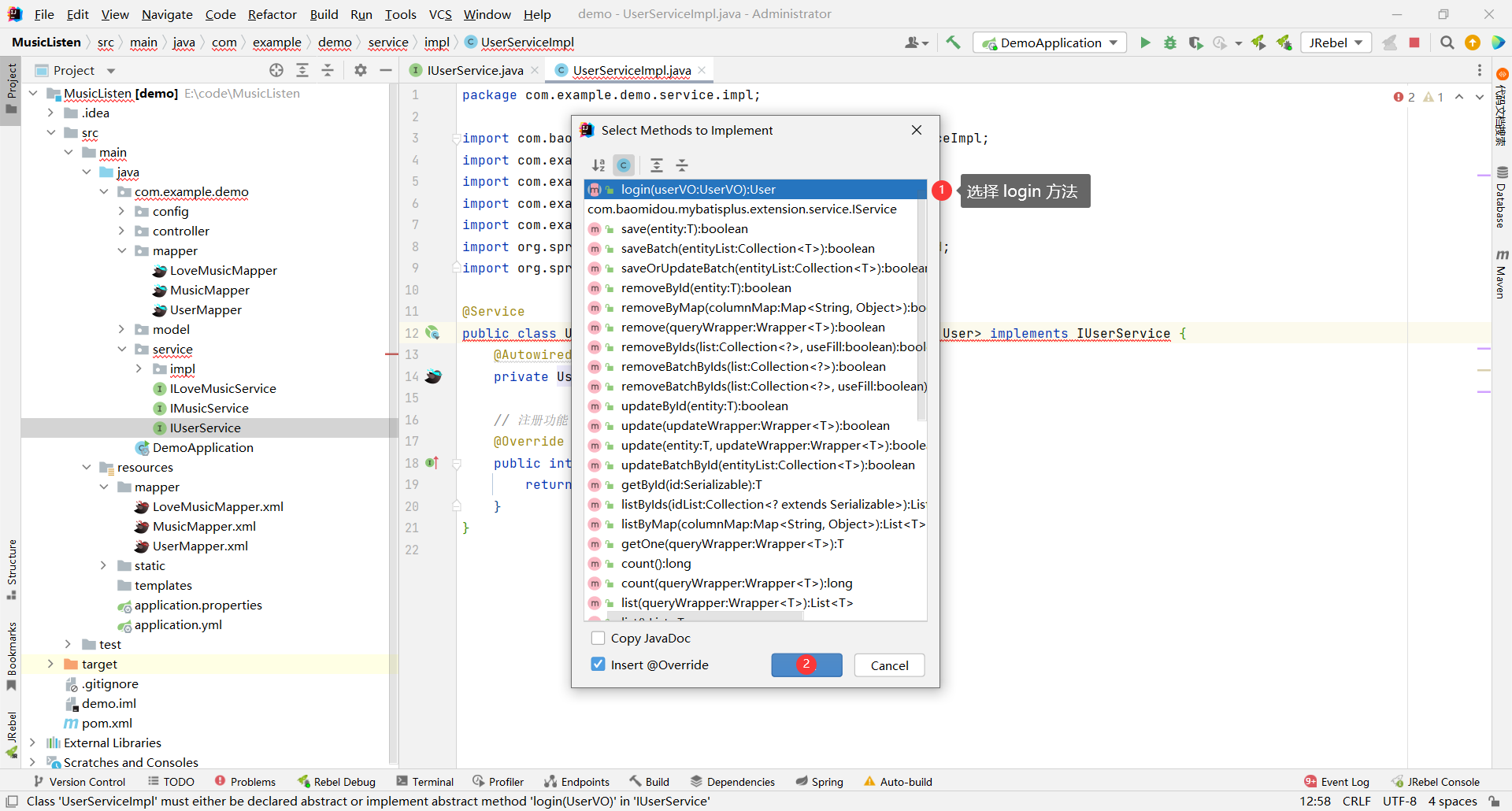Click Cancel in the implement methods dialog
Image resolution: width=1512 pixels, height=811 pixels.
coord(889,665)
